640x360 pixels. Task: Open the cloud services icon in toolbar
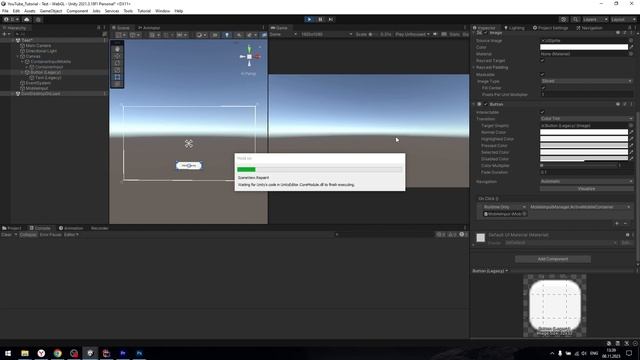click(x=27, y=19)
